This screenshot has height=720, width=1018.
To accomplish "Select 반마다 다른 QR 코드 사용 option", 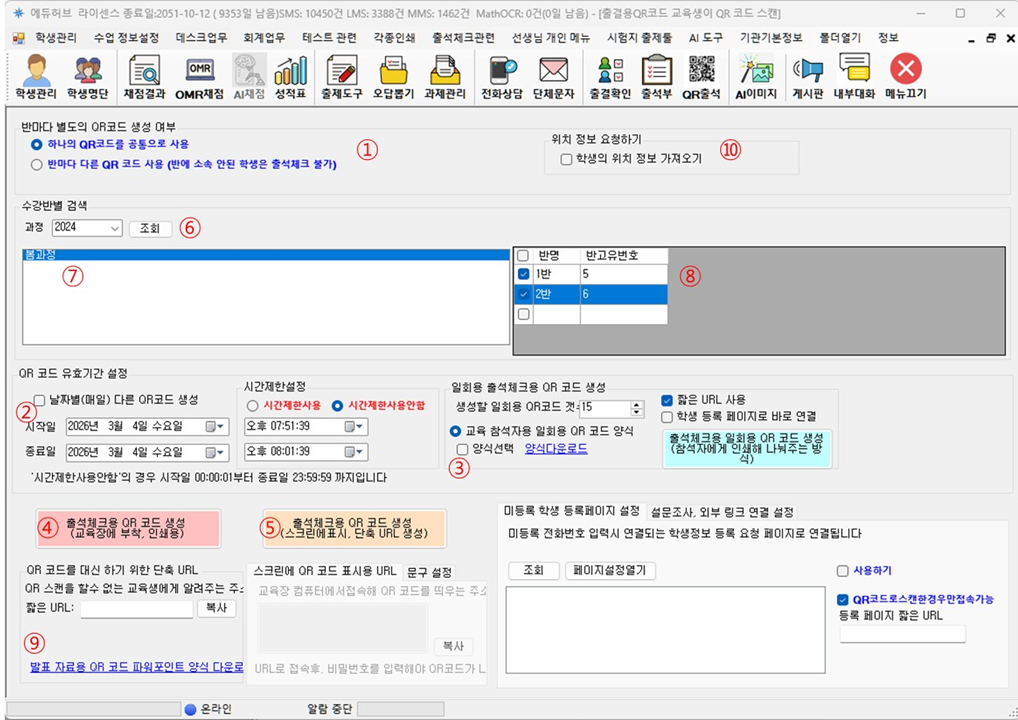I will coord(37,164).
